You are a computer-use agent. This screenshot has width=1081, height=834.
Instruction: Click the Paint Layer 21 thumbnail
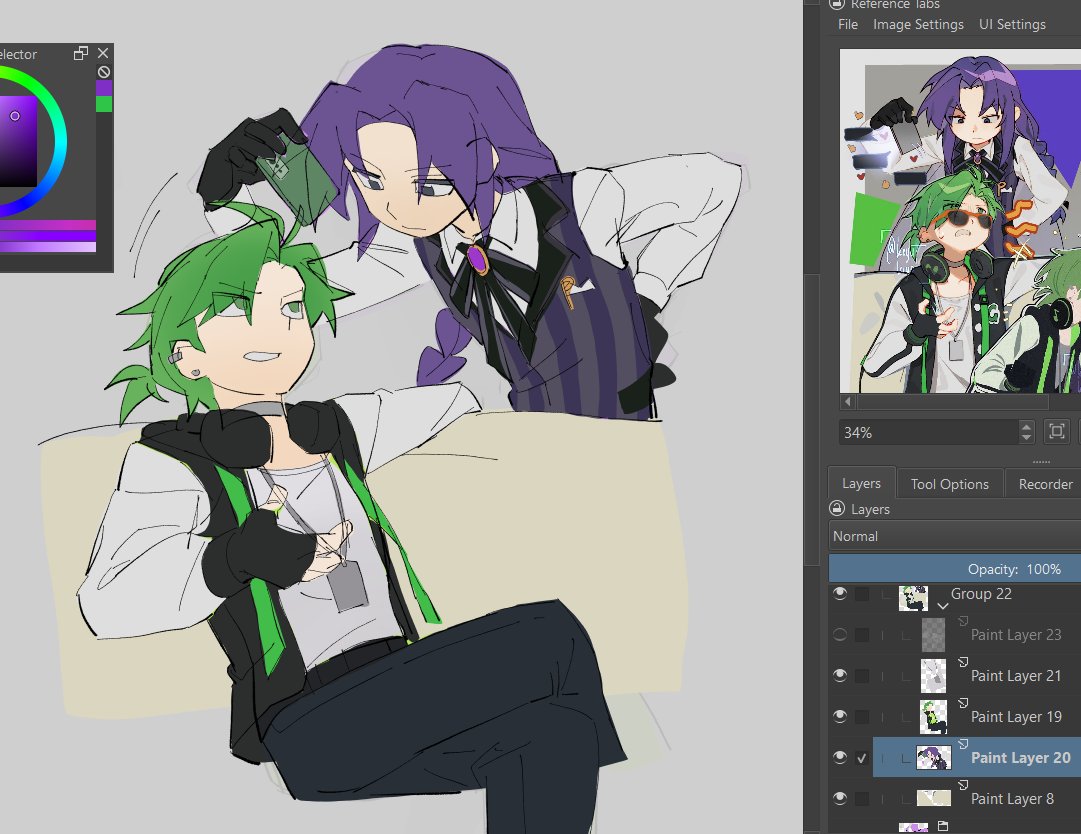click(933, 675)
